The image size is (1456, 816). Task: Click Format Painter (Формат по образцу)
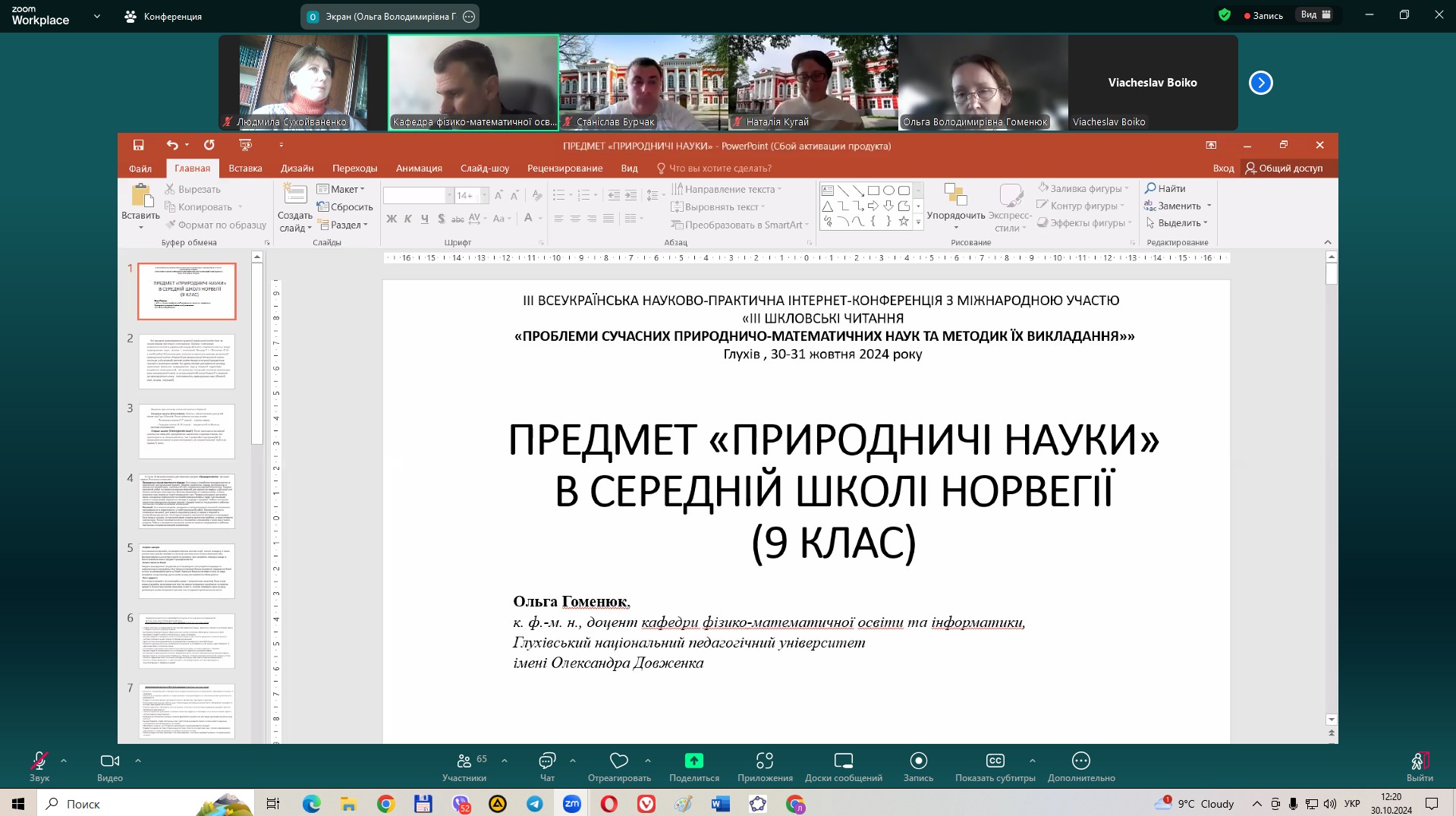[216, 225]
